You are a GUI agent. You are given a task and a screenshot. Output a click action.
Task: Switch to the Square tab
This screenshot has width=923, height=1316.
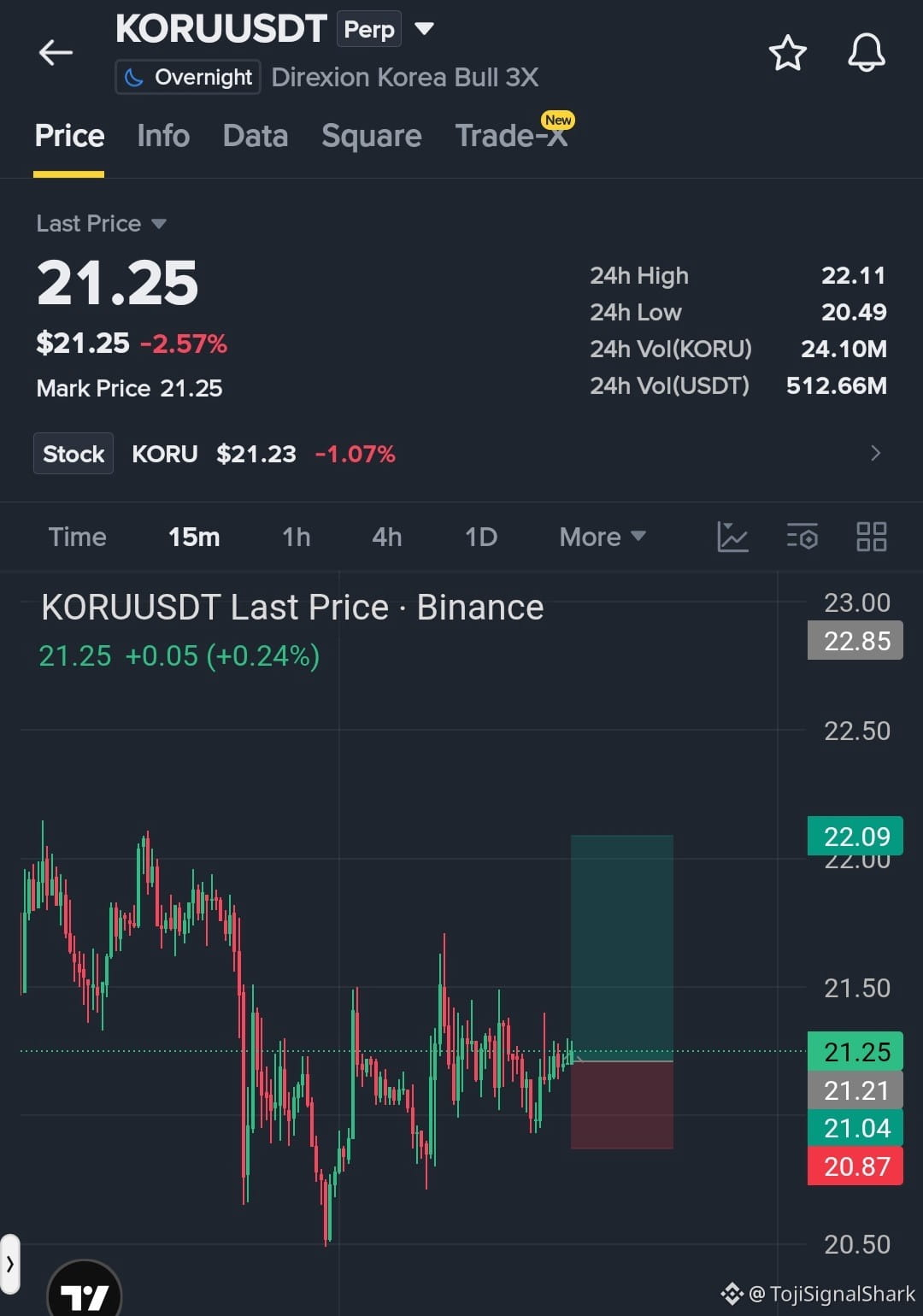click(371, 136)
